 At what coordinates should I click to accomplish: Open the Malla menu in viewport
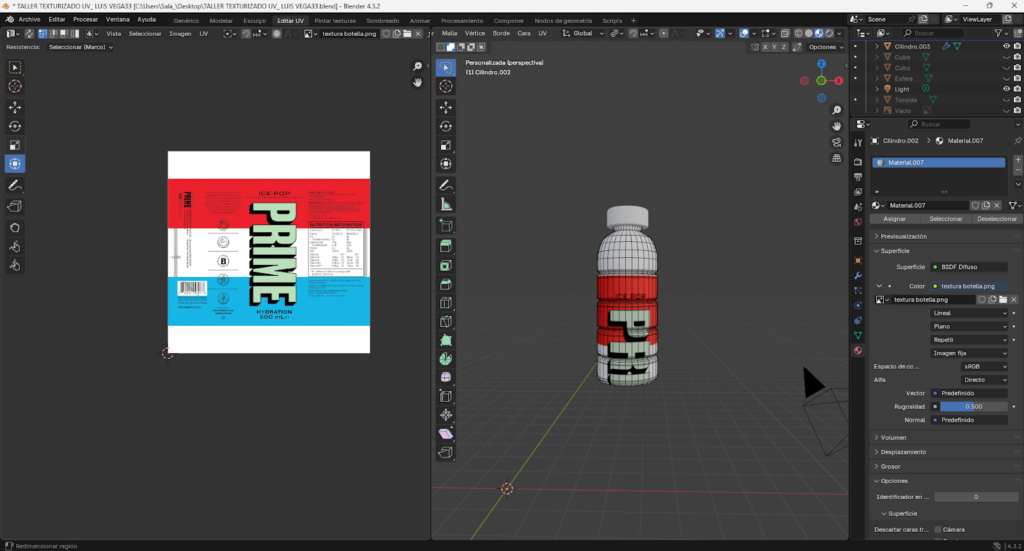pos(449,33)
